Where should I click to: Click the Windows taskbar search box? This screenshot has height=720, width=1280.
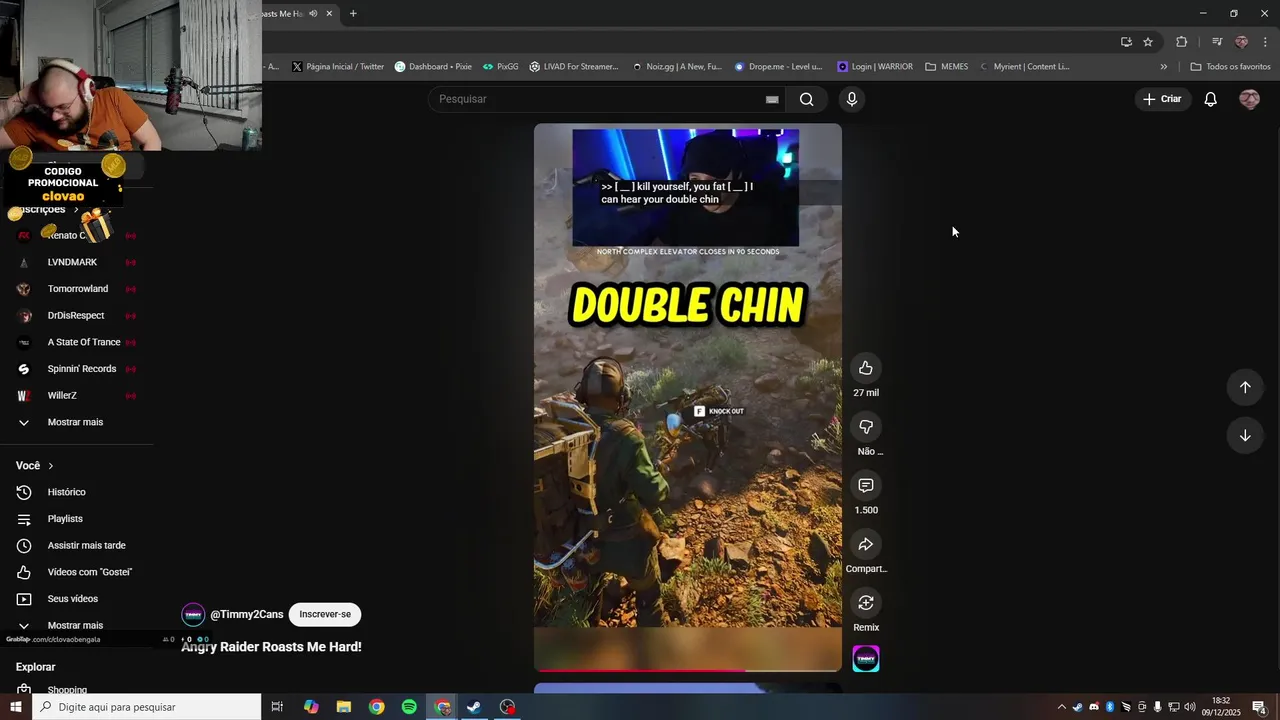pyautogui.click(x=146, y=707)
